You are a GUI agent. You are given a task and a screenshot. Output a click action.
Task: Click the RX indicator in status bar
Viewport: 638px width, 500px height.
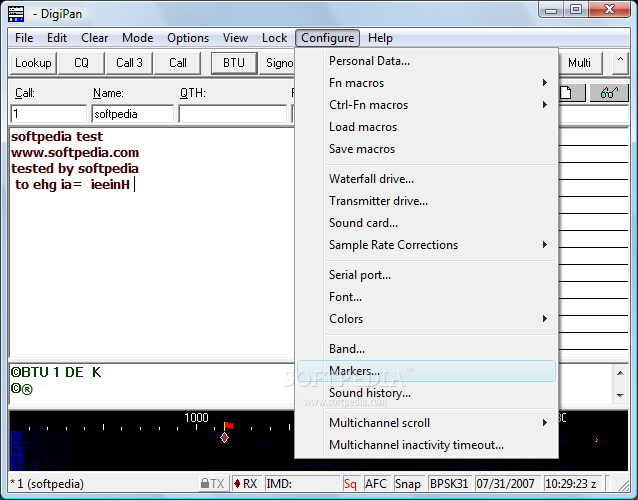point(245,484)
